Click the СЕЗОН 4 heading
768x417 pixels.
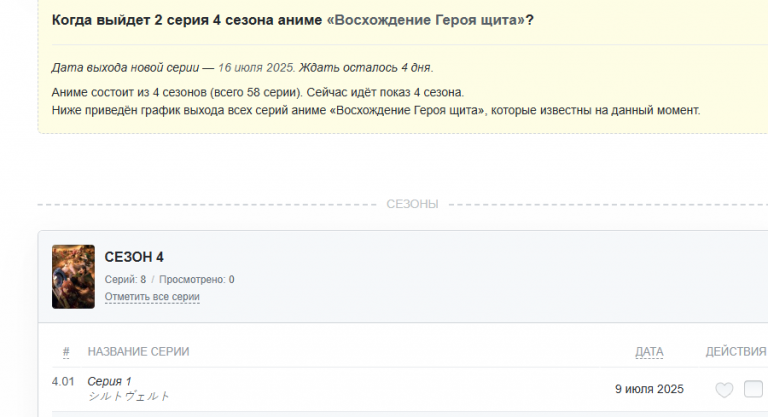click(x=134, y=257)
